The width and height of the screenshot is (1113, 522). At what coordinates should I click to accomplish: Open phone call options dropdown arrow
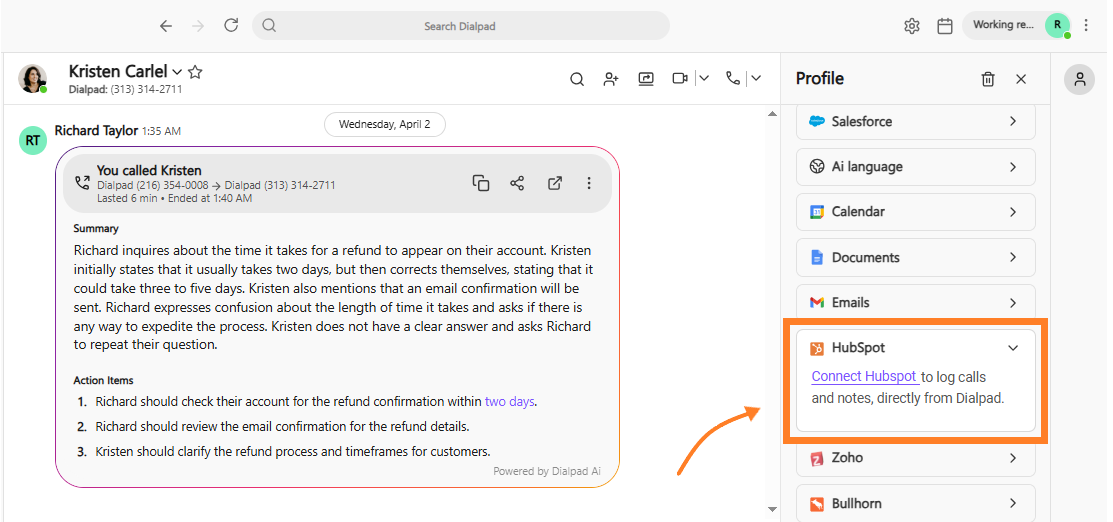pyautogui.click(x=756, y=79)
